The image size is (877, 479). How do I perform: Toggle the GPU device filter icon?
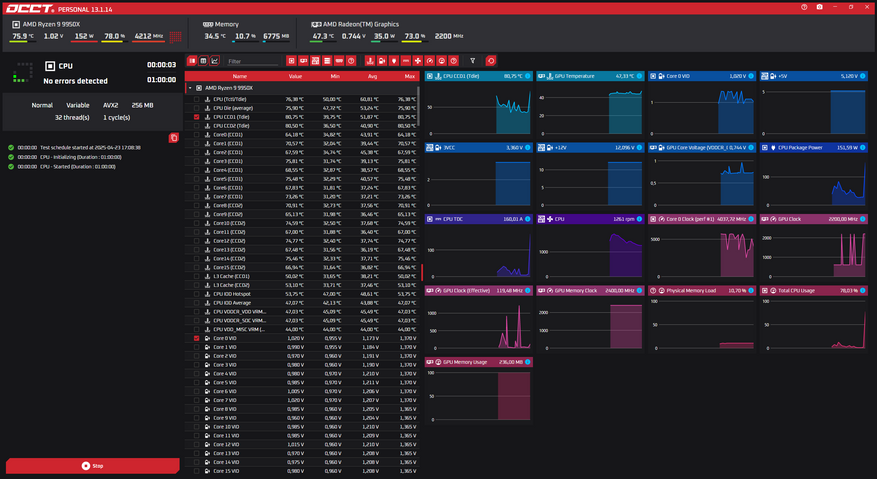coord(303,60)
